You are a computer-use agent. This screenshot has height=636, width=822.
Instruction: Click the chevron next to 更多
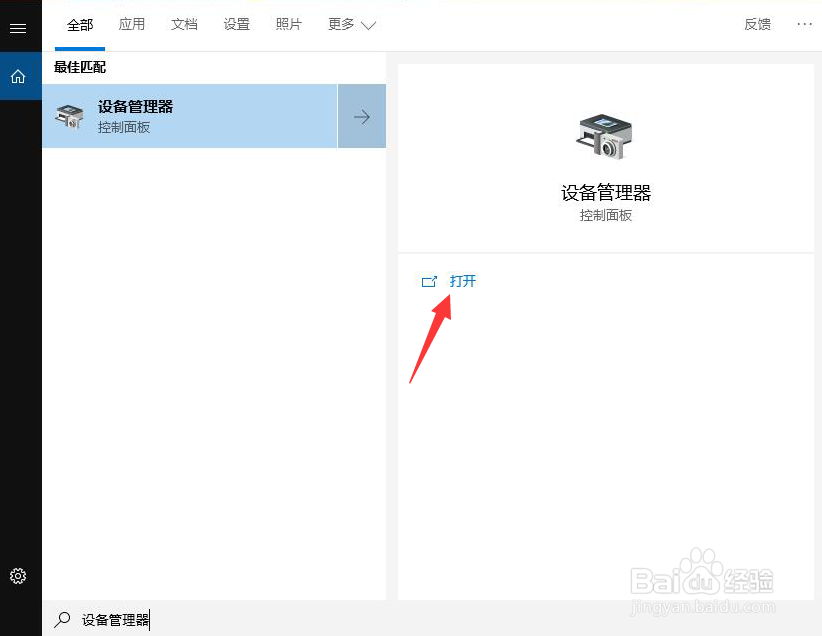pos(366,26)
